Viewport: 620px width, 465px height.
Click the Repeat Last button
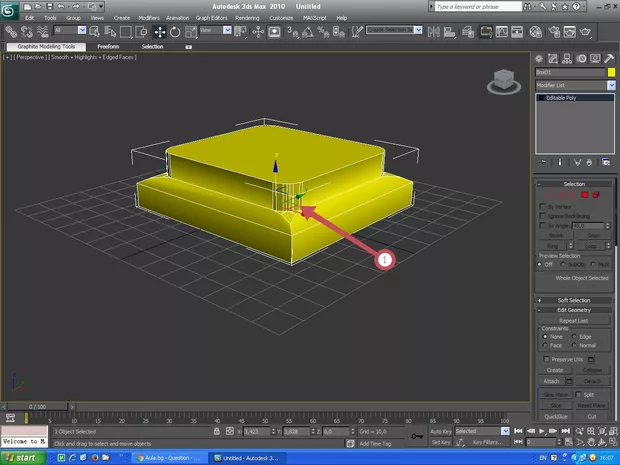pyautogui.click(x=574, y=320)
